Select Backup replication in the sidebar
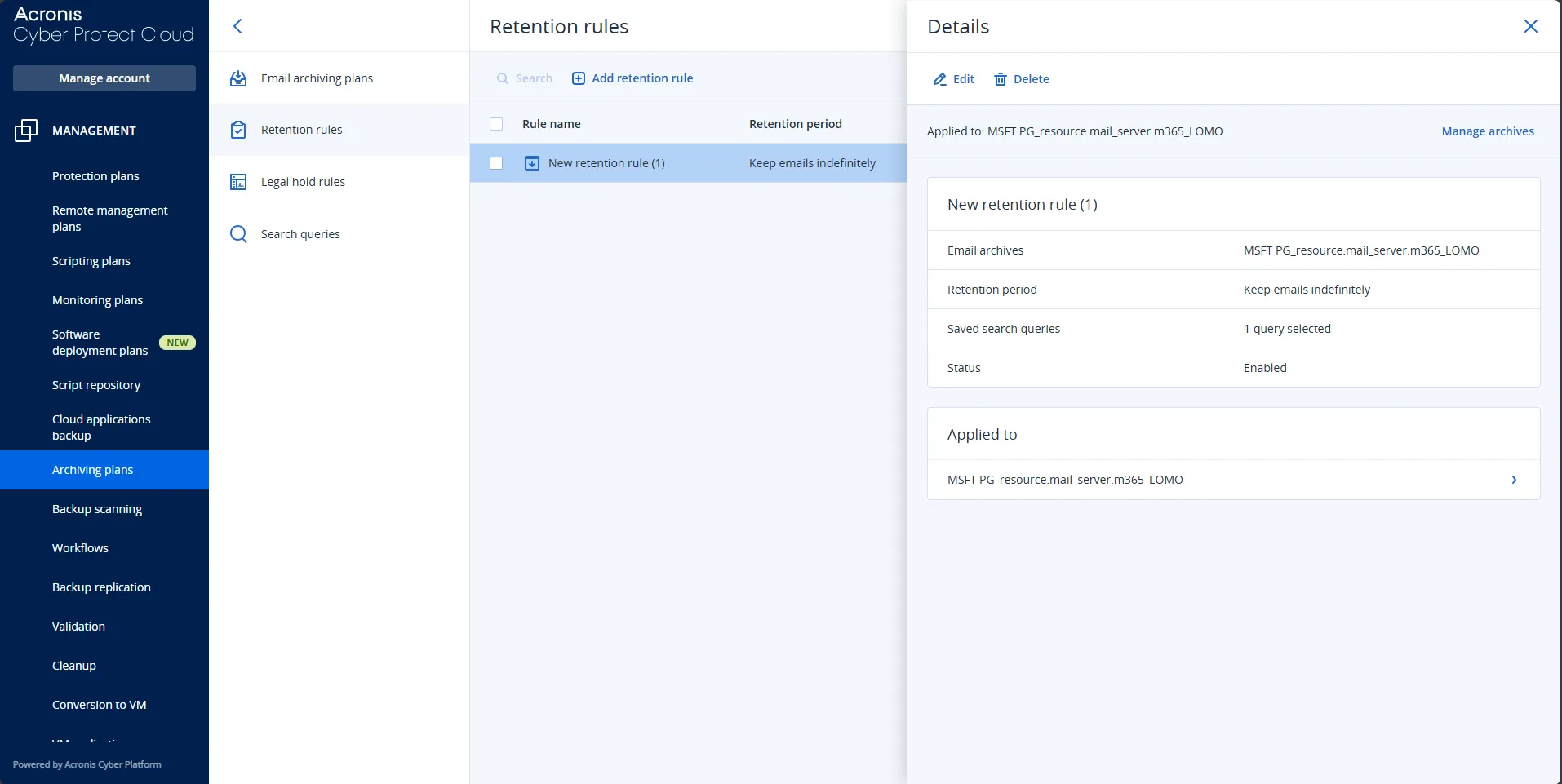Viewport: 1562px width, 784px height. pyautogui.click(x=100, y=587)
